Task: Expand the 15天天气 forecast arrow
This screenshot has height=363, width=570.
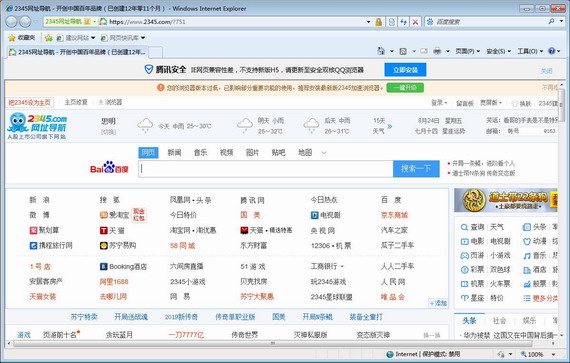Action: 389,126
